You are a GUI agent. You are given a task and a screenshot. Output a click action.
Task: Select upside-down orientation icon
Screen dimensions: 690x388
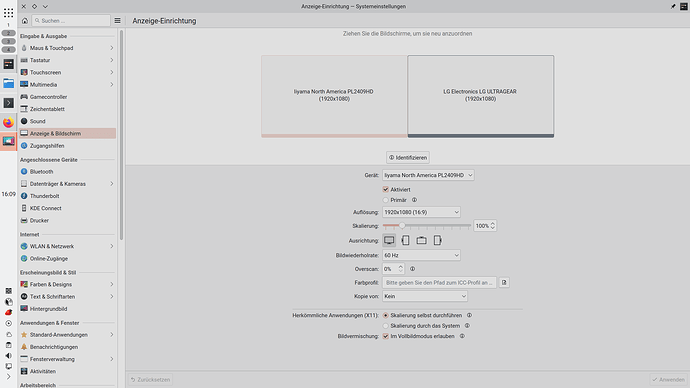[422, 240]
